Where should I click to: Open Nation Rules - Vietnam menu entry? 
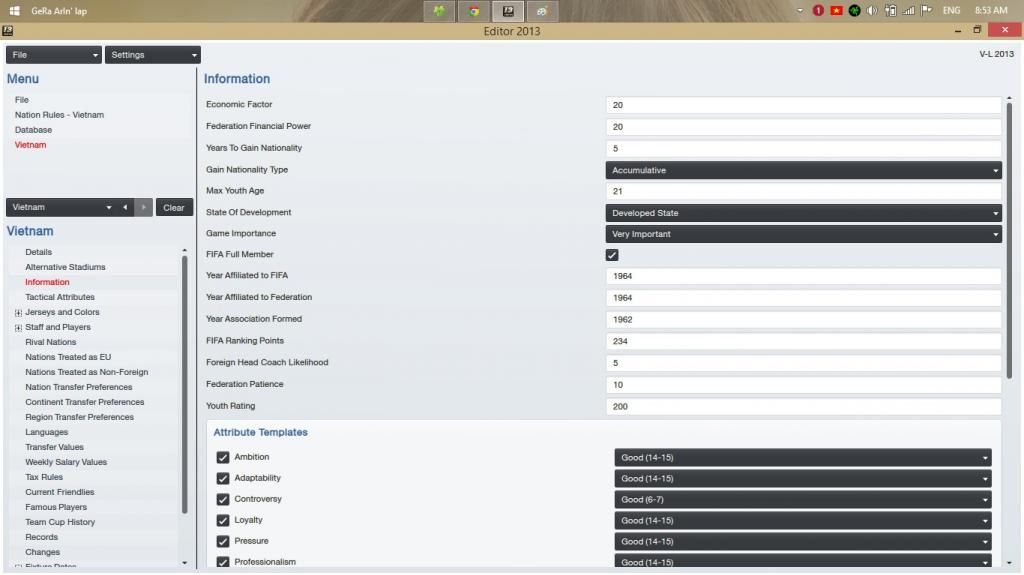pyautogui.click(x=59, y=115)
